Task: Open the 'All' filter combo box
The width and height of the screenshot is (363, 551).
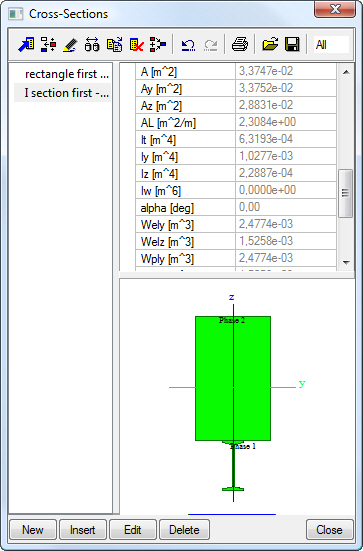Action: [331, 45]
